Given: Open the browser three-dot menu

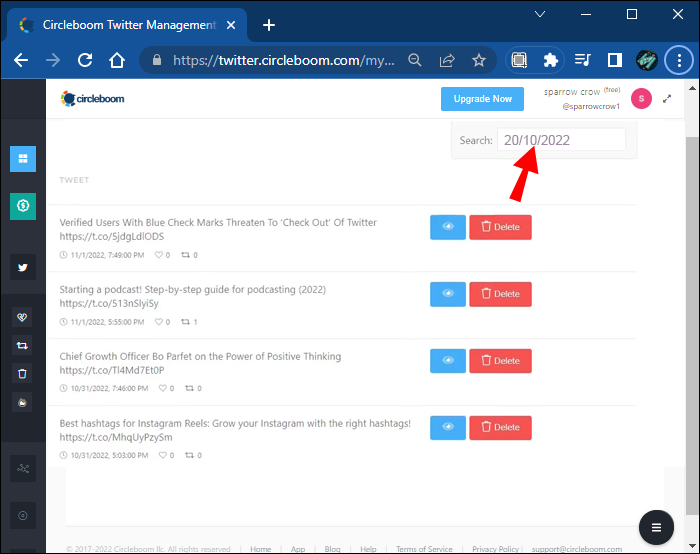Looking at the screenshot, I should pyautogui.click(x=679, y=60).
